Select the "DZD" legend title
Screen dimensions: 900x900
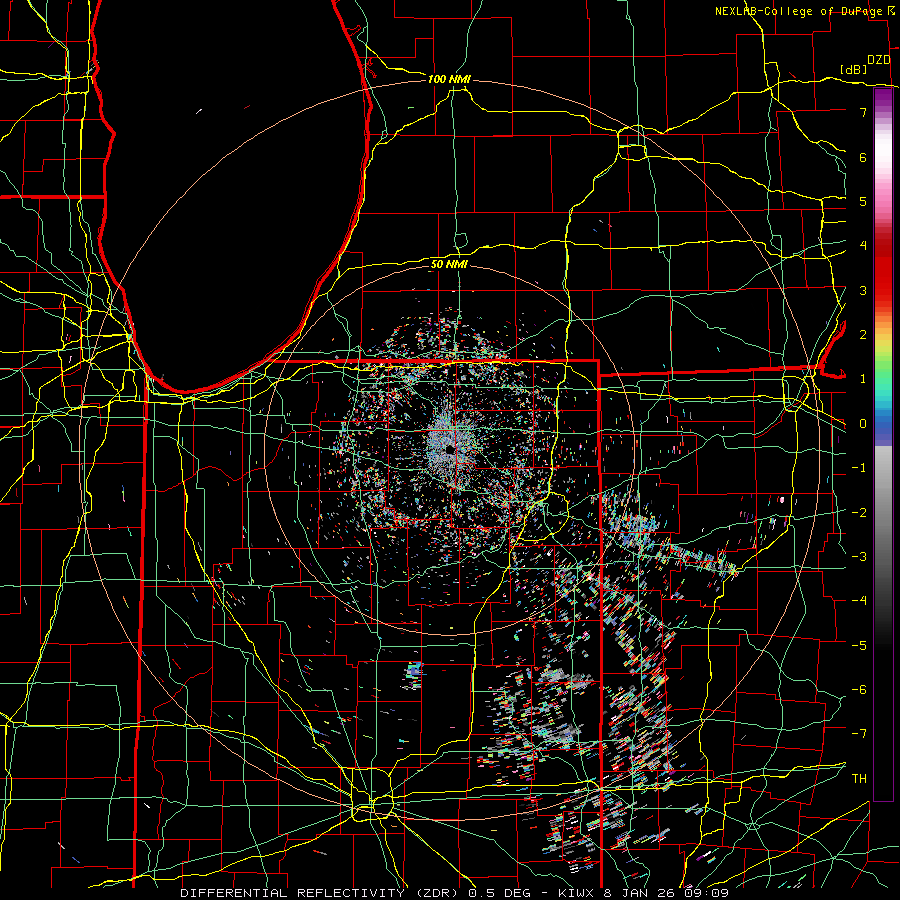[x=879, y=60]
